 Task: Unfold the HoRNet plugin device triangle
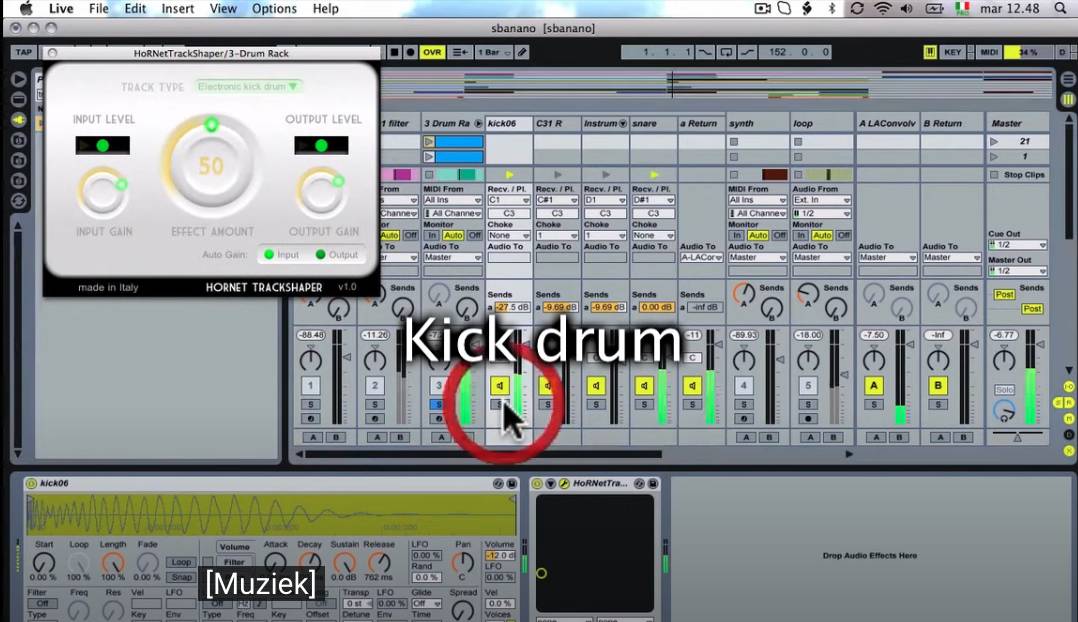pyautogui.click(x=550, y=484)
